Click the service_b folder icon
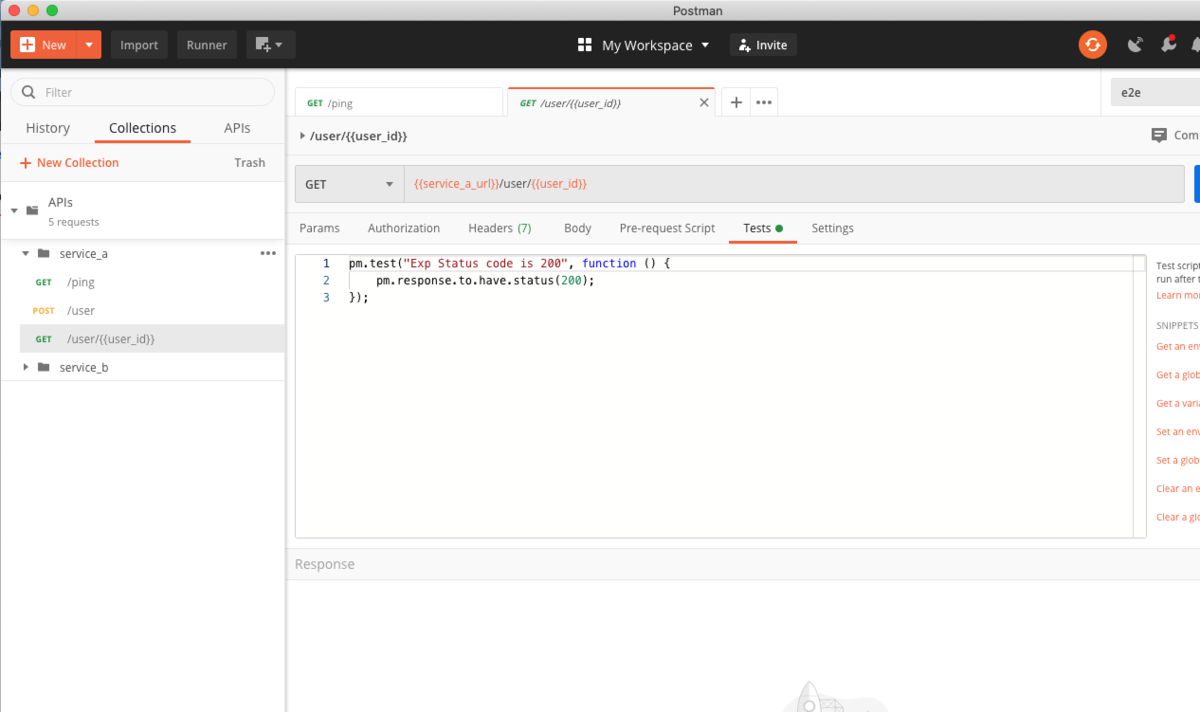 [x=43, y=368]
